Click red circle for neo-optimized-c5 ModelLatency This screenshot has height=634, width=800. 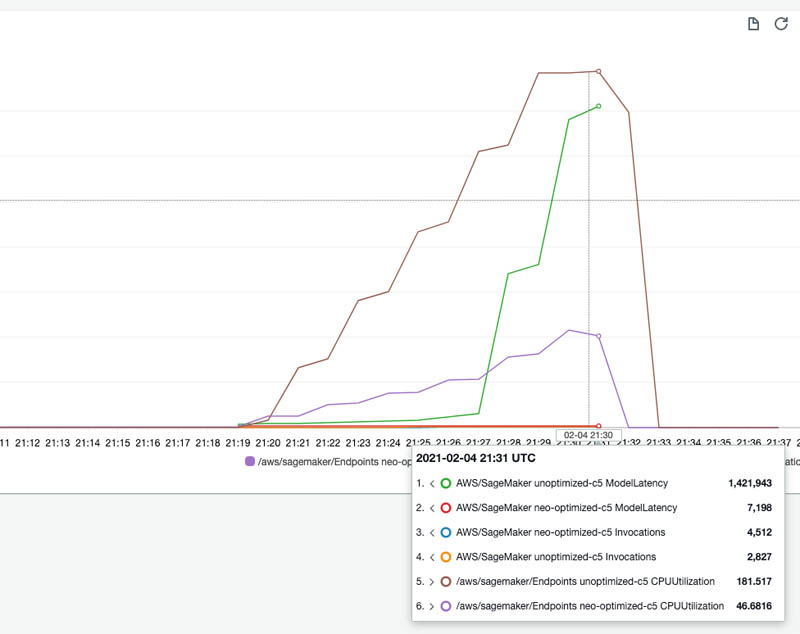click(x=445, y=508)
